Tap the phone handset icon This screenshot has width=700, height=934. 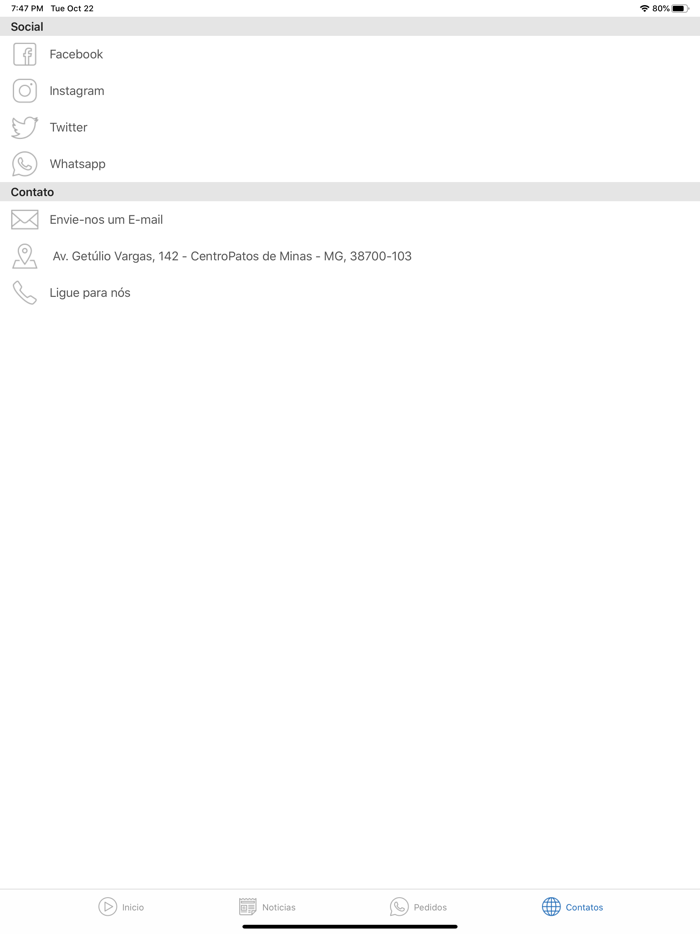[24, 292]
